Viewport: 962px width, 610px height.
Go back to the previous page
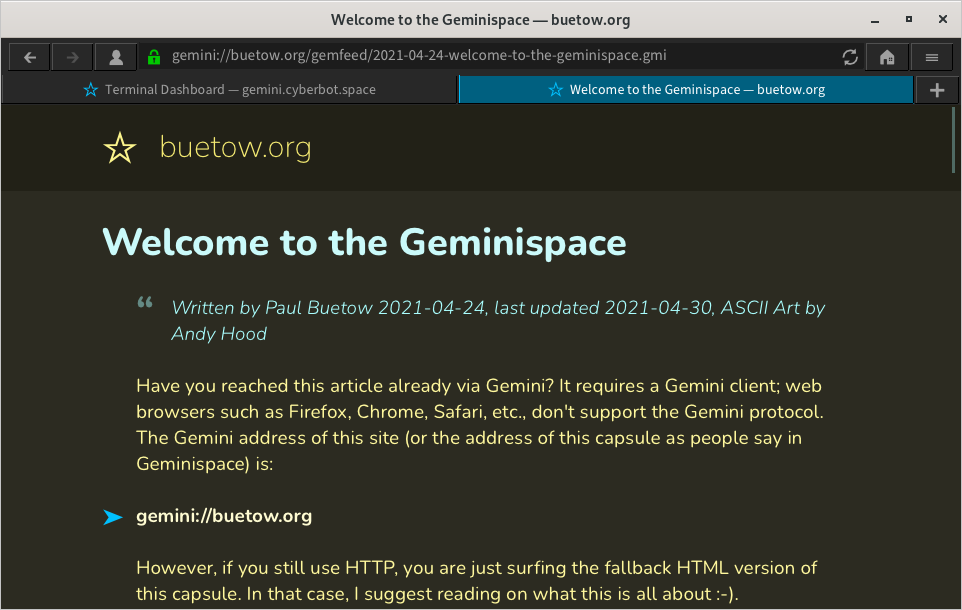click(x=30, y=57)
